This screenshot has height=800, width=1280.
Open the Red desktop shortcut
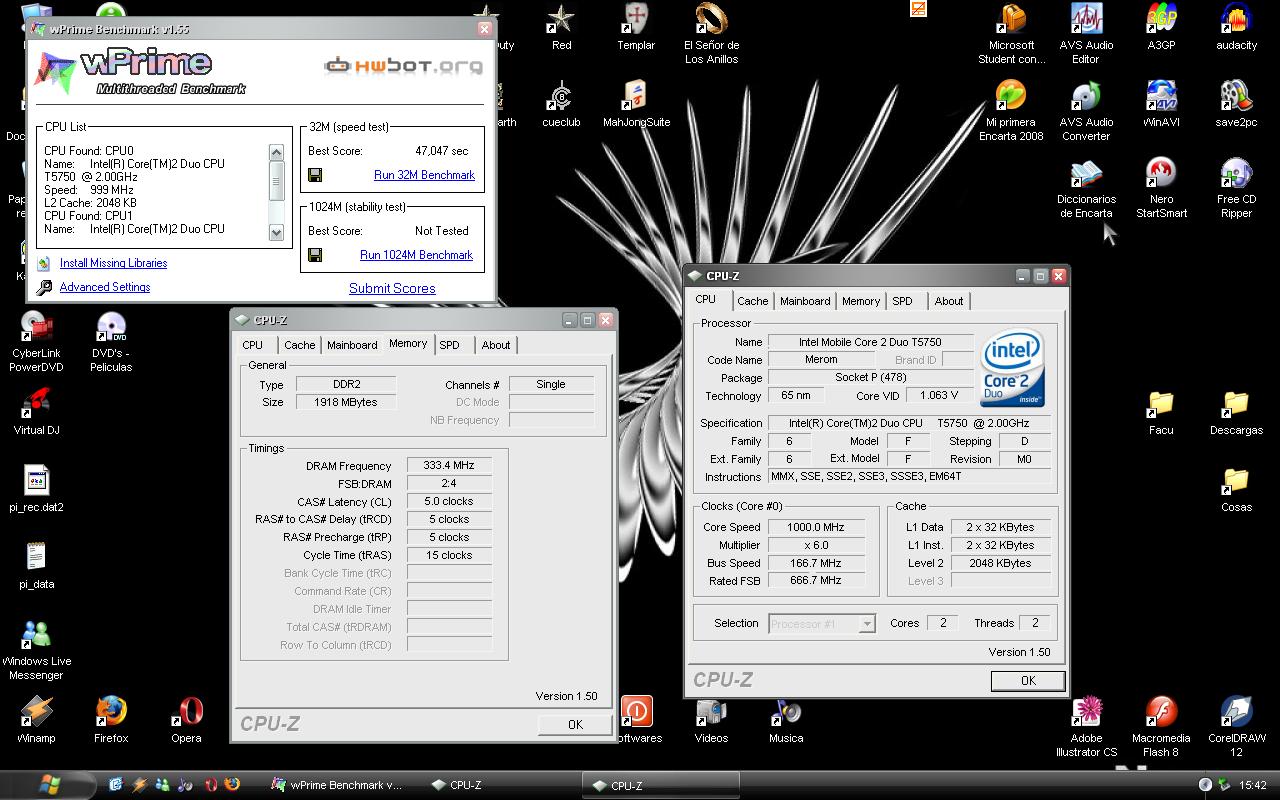click(x=562, y=28)
